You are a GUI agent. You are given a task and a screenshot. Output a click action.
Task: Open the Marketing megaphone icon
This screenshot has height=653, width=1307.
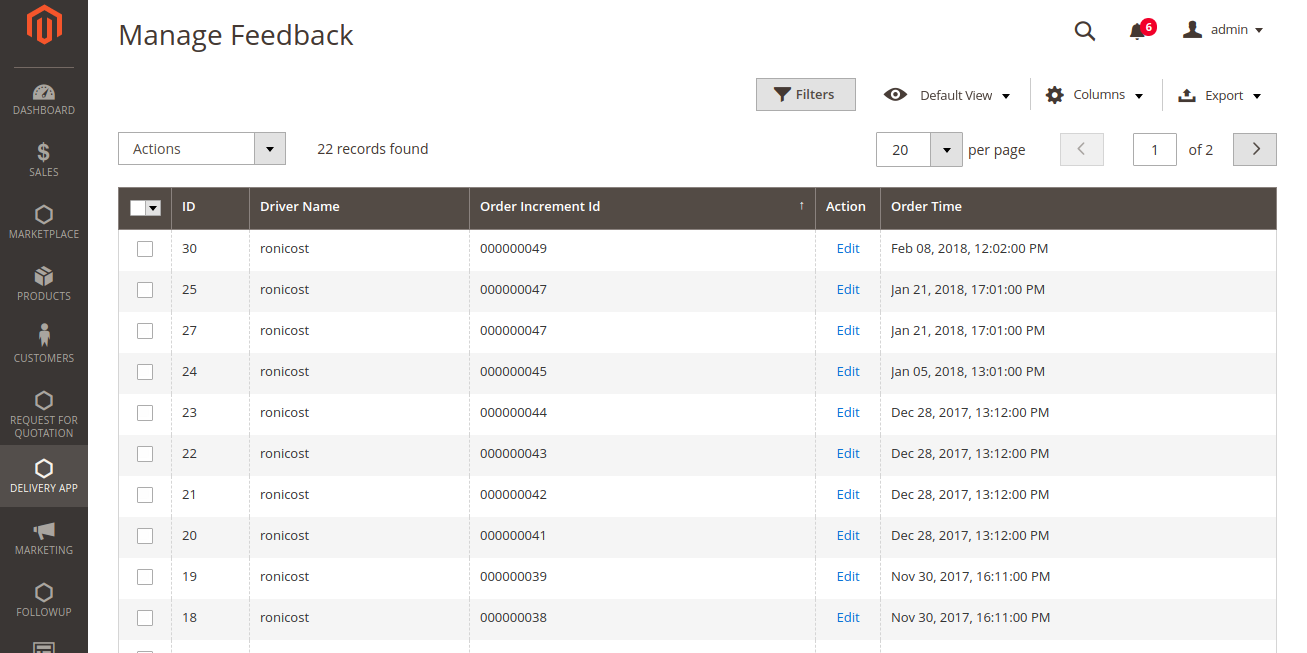[x=43, y=531]
